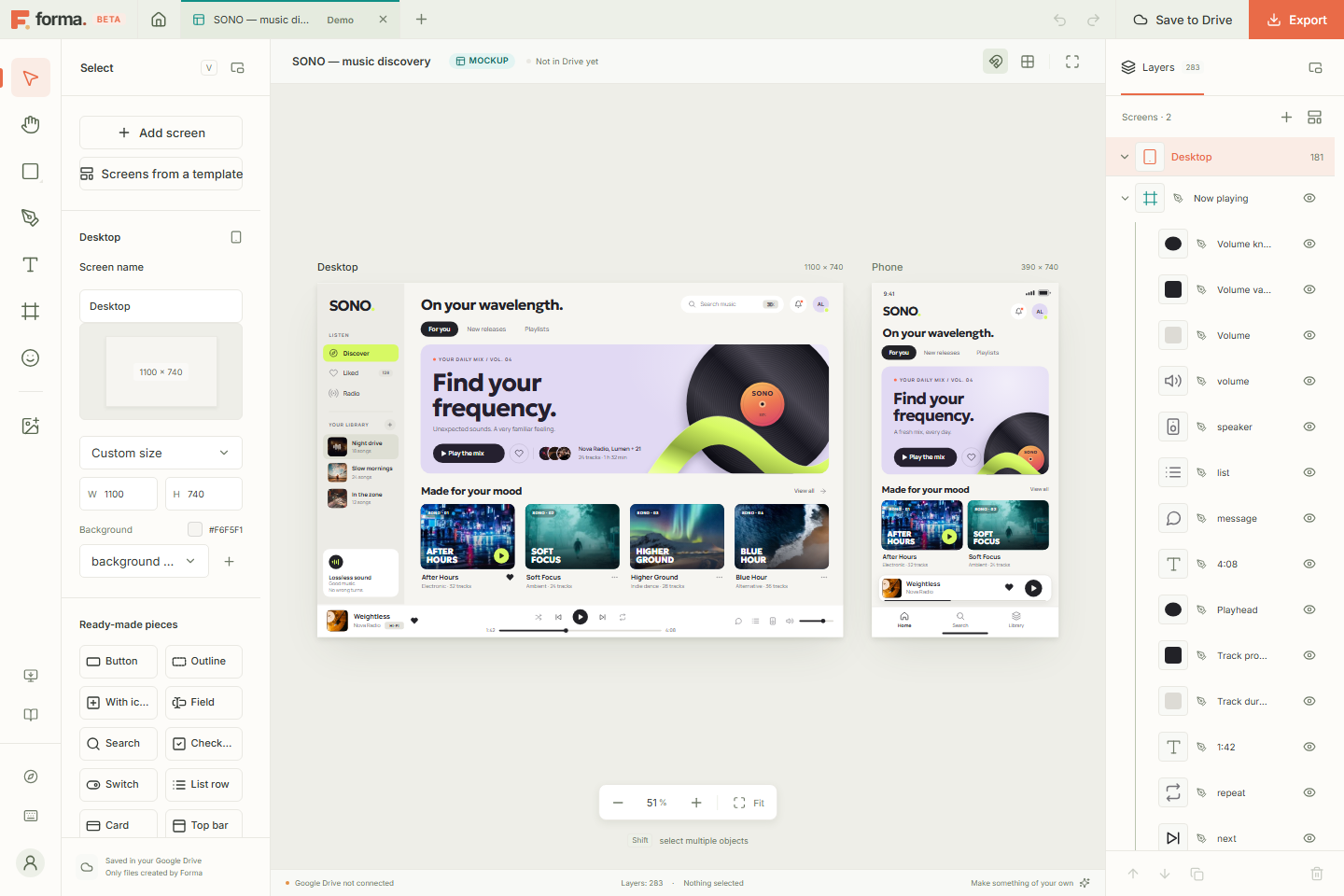Activate the Hand pan tool
The width and height of the screenshot is (1344, 896).
tap(31, 125)
